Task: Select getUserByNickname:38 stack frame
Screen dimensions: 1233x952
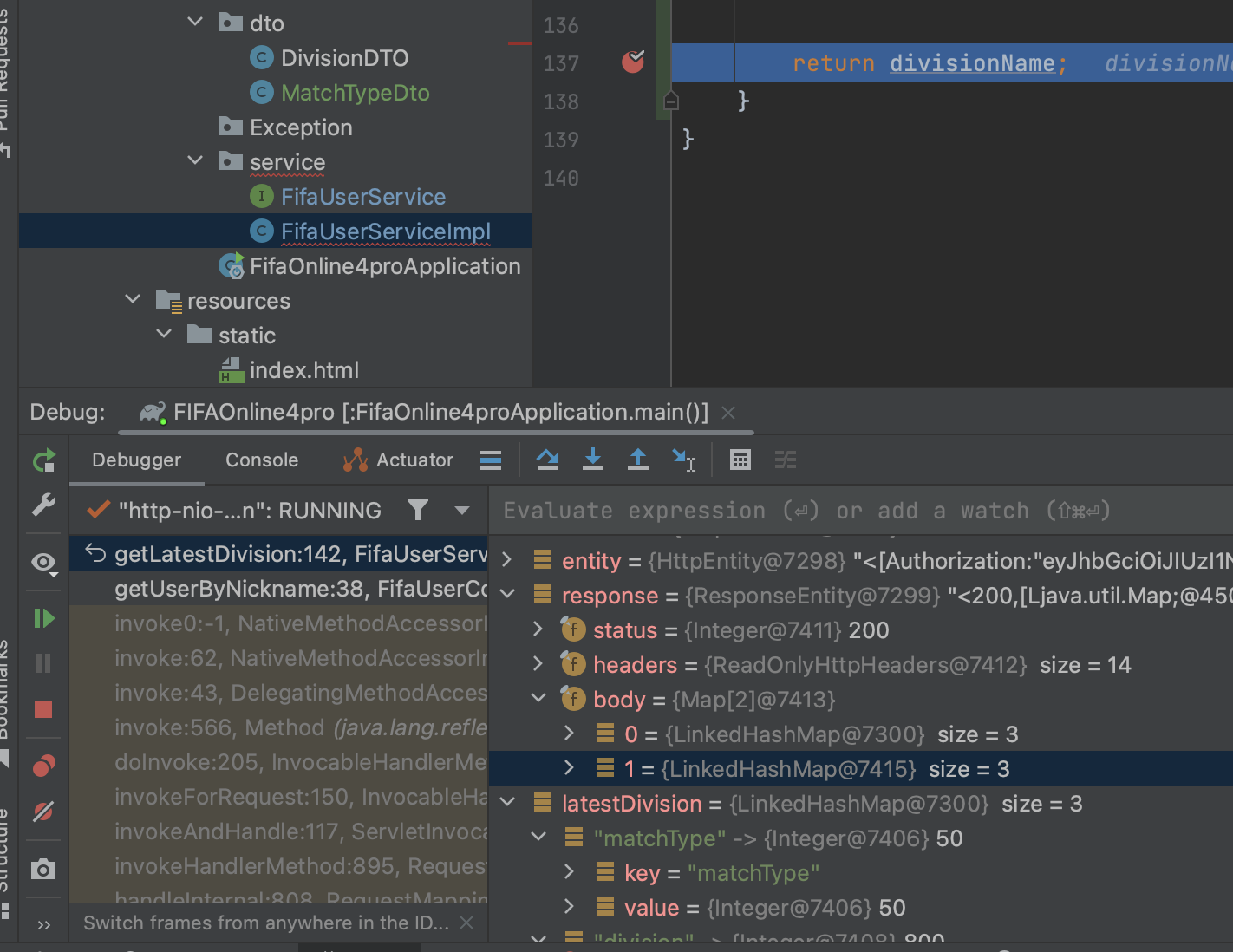Action: coord(278,589)
